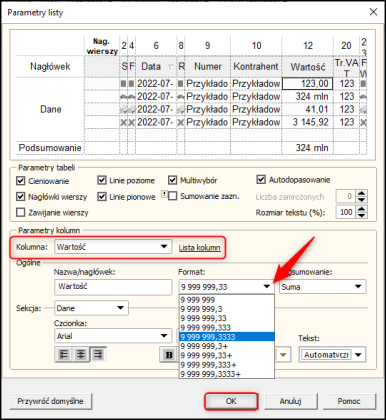Disable Nagłówki wierszy option

21,196
